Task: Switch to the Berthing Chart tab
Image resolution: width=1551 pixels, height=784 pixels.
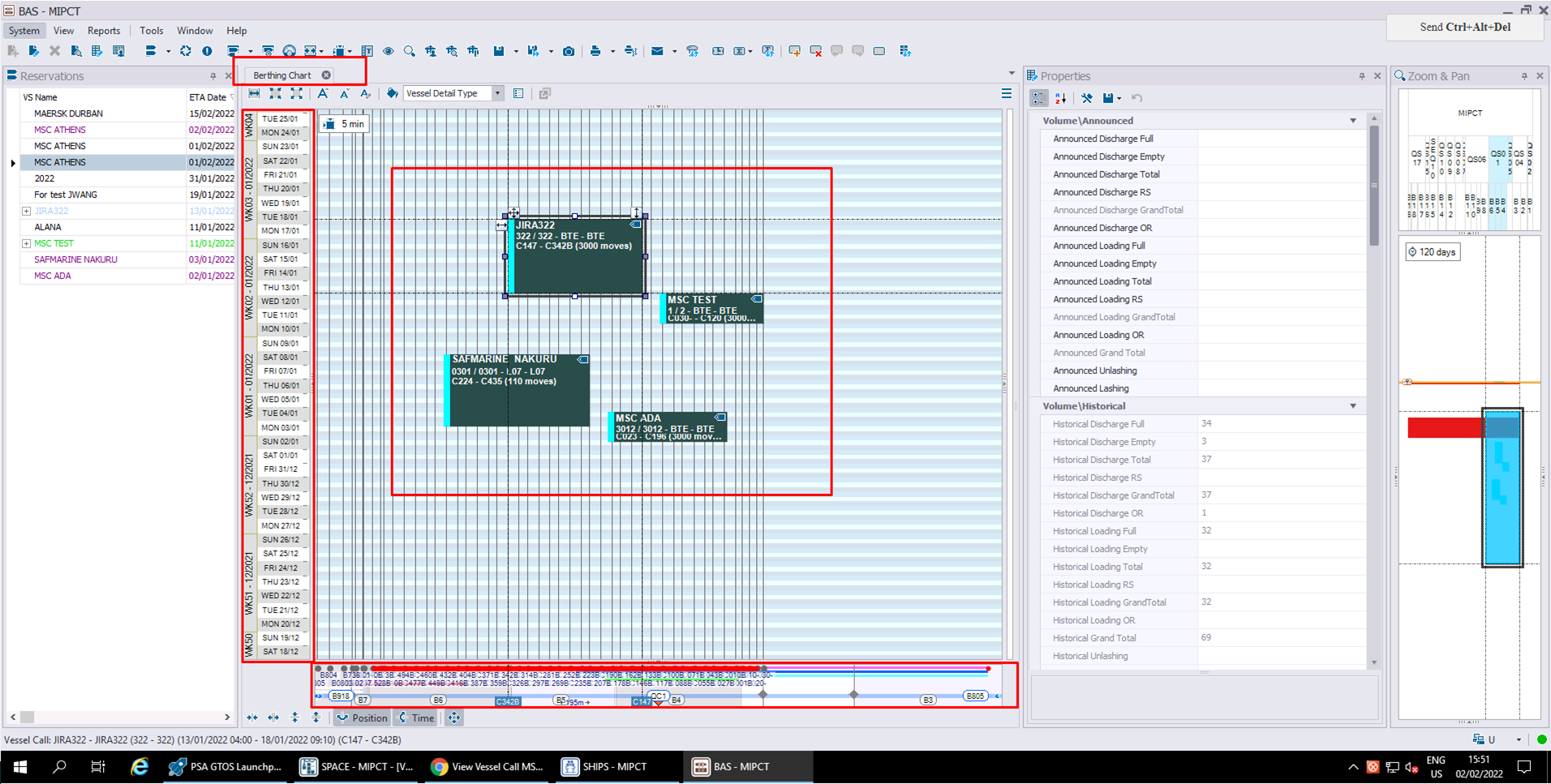Action: tap(282, 75)
